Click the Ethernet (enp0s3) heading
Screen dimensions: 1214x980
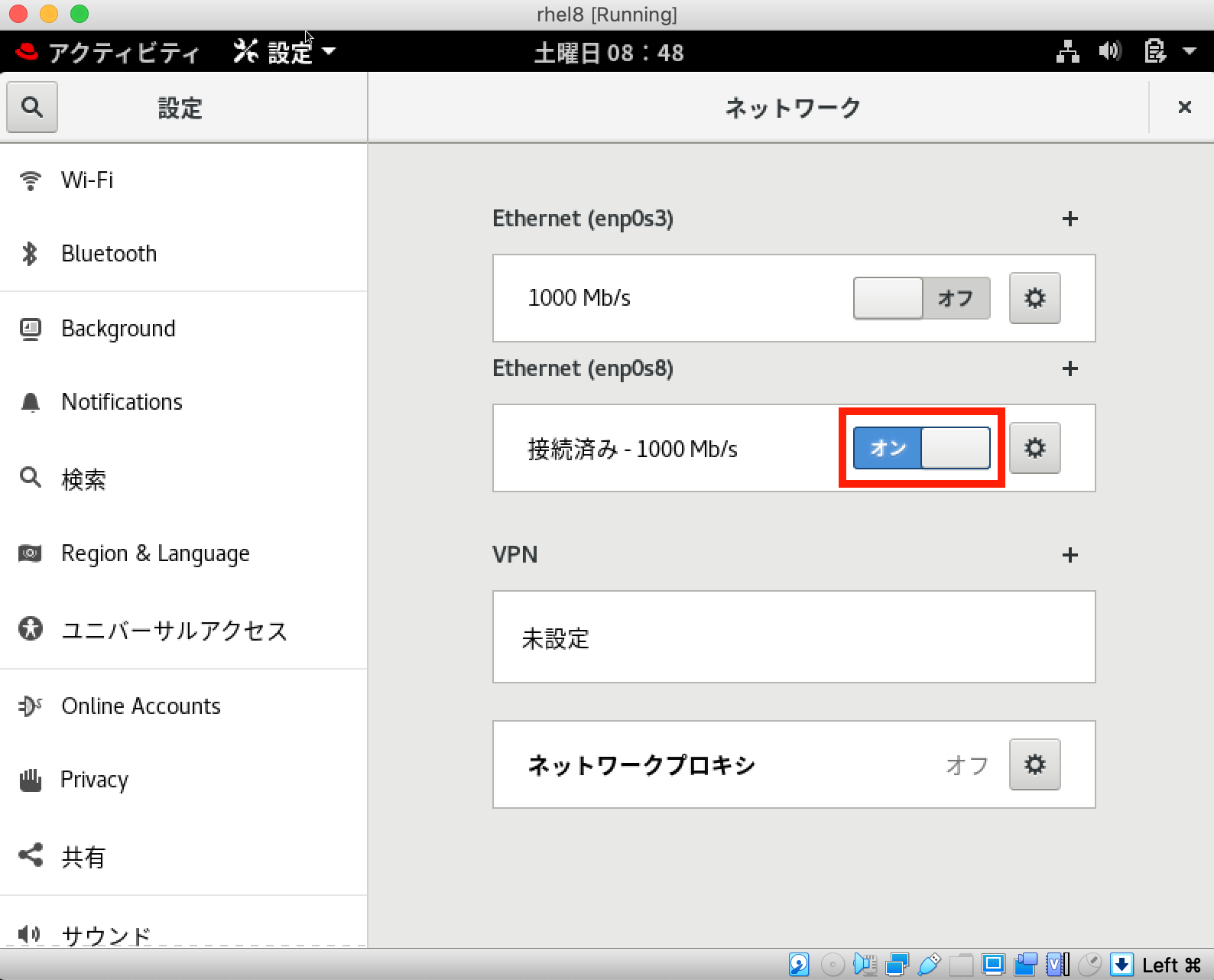coord(583,219)
